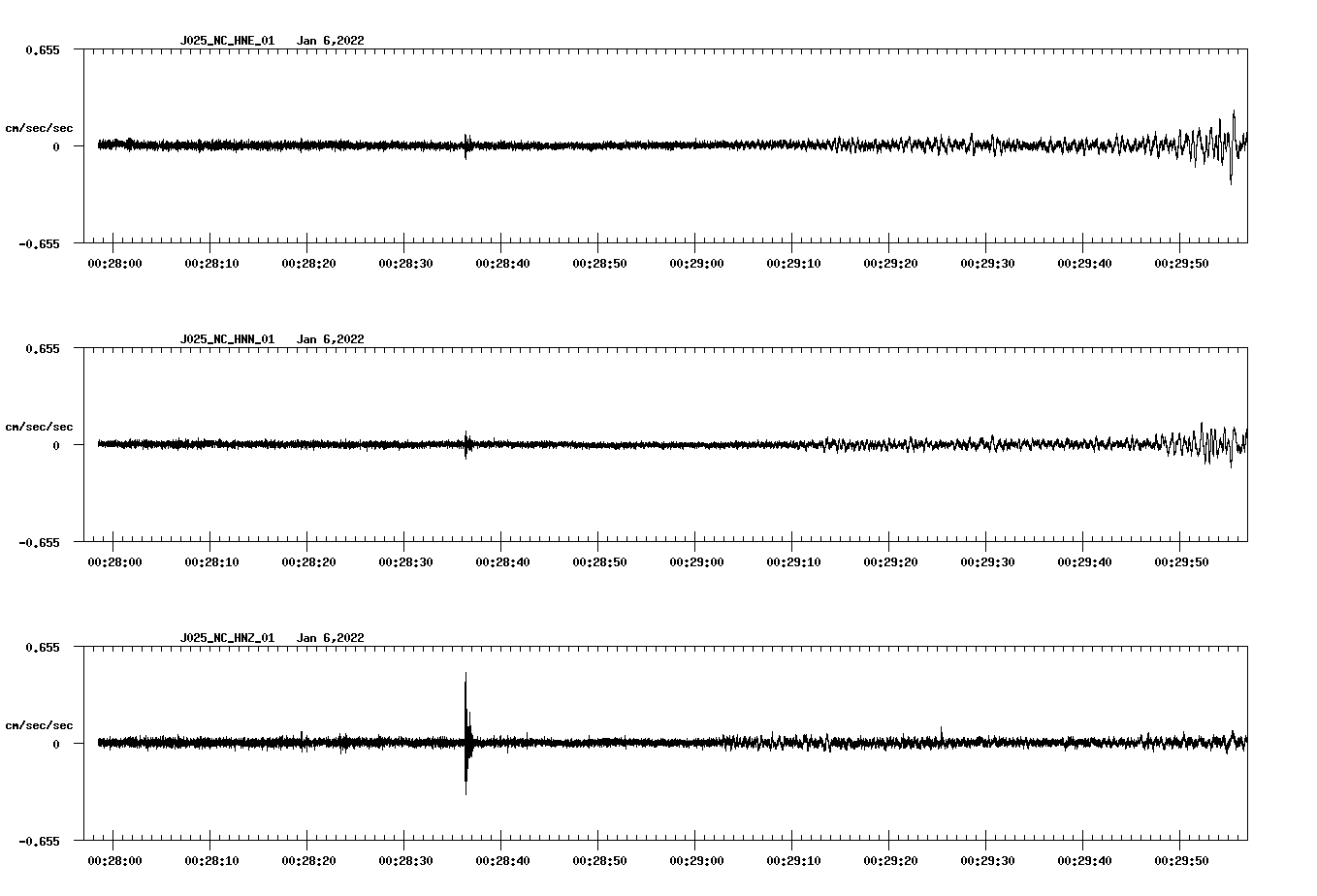The height and width of the screenshot is (896, 1317).
Task: Click the zero label on HNE y-axis
Action: [56, 146]
